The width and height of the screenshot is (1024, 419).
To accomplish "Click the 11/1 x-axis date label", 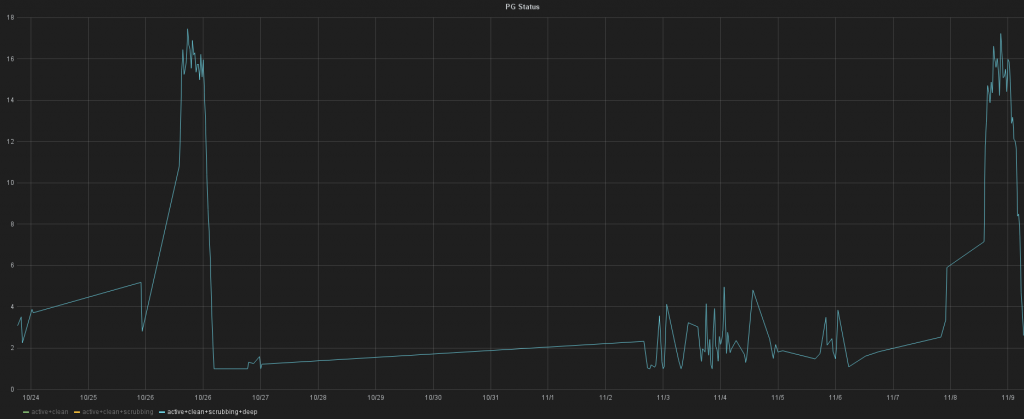I will pos(548,397).
